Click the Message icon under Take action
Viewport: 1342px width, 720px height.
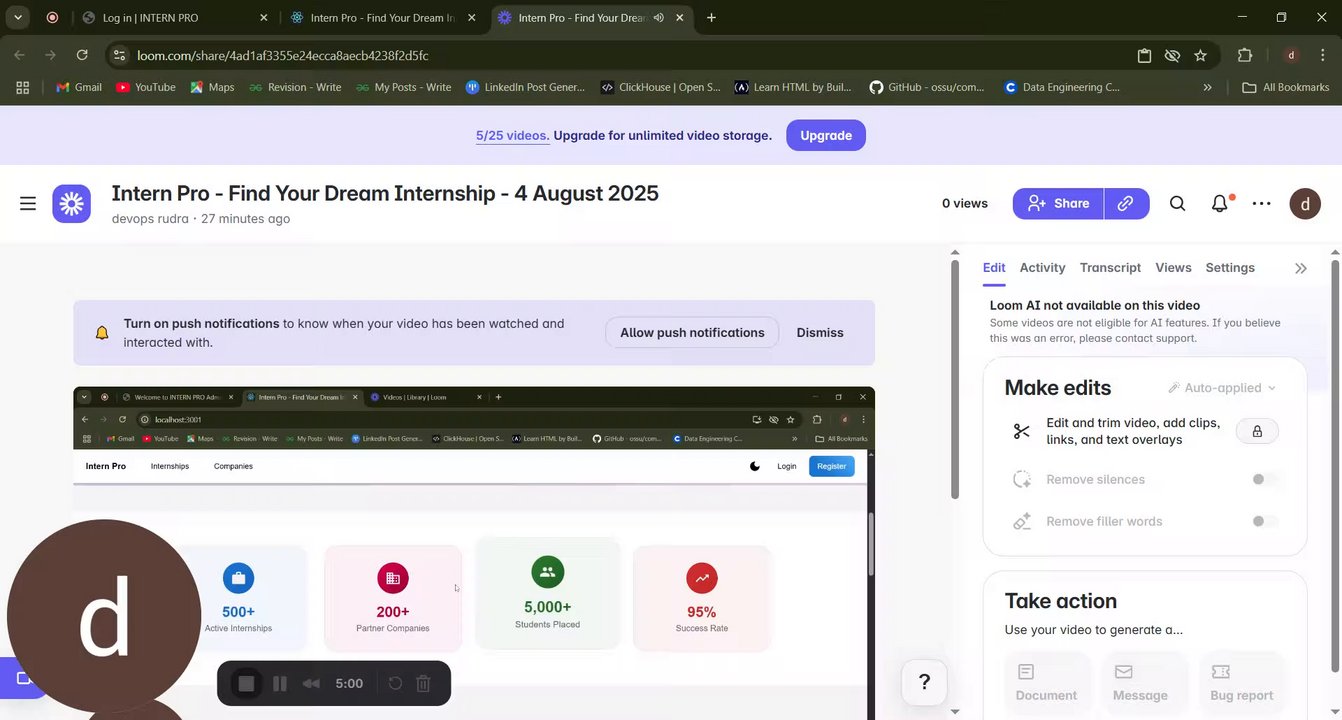1124,672
